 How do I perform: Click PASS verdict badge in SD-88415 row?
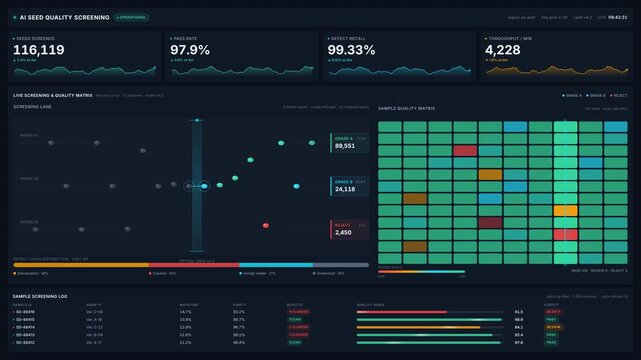pyautogui.click(x=551, y=320)
